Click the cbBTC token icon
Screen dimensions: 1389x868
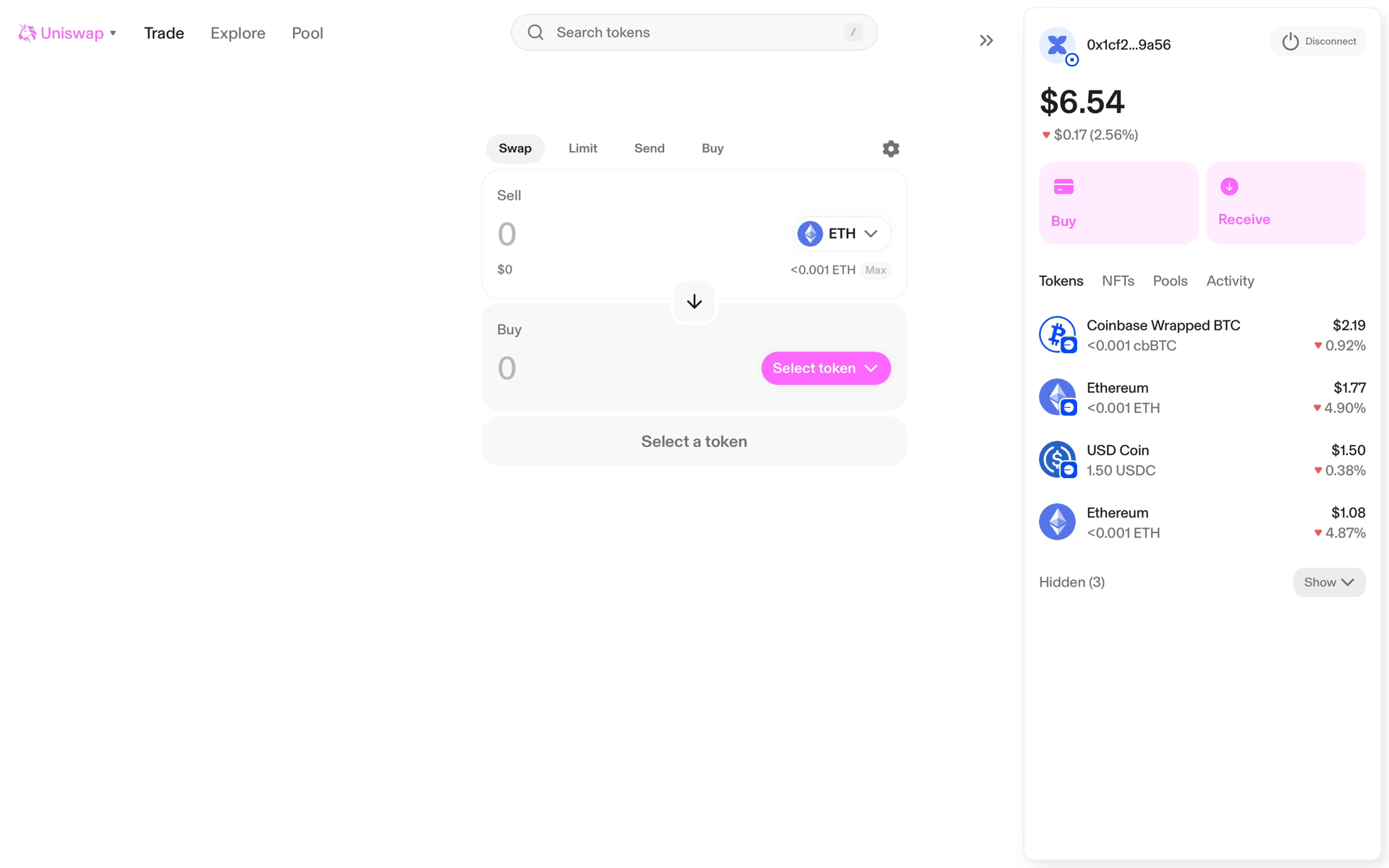1058,335
